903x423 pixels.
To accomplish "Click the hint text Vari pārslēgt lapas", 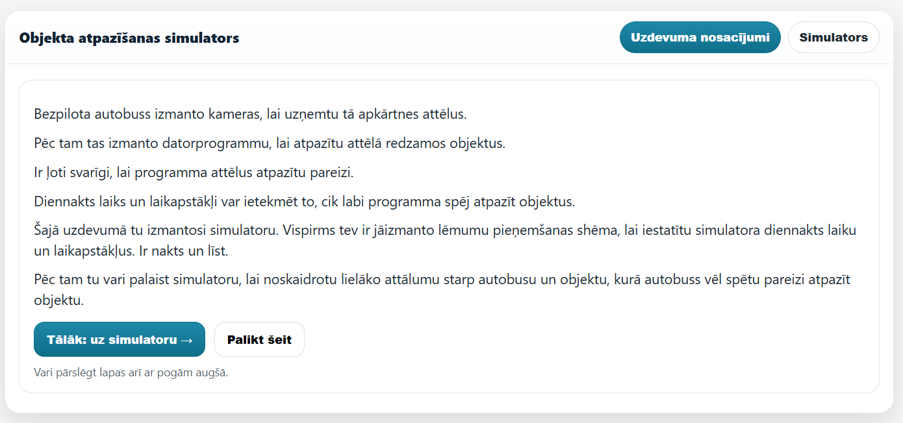I will [x=131, y=372].
